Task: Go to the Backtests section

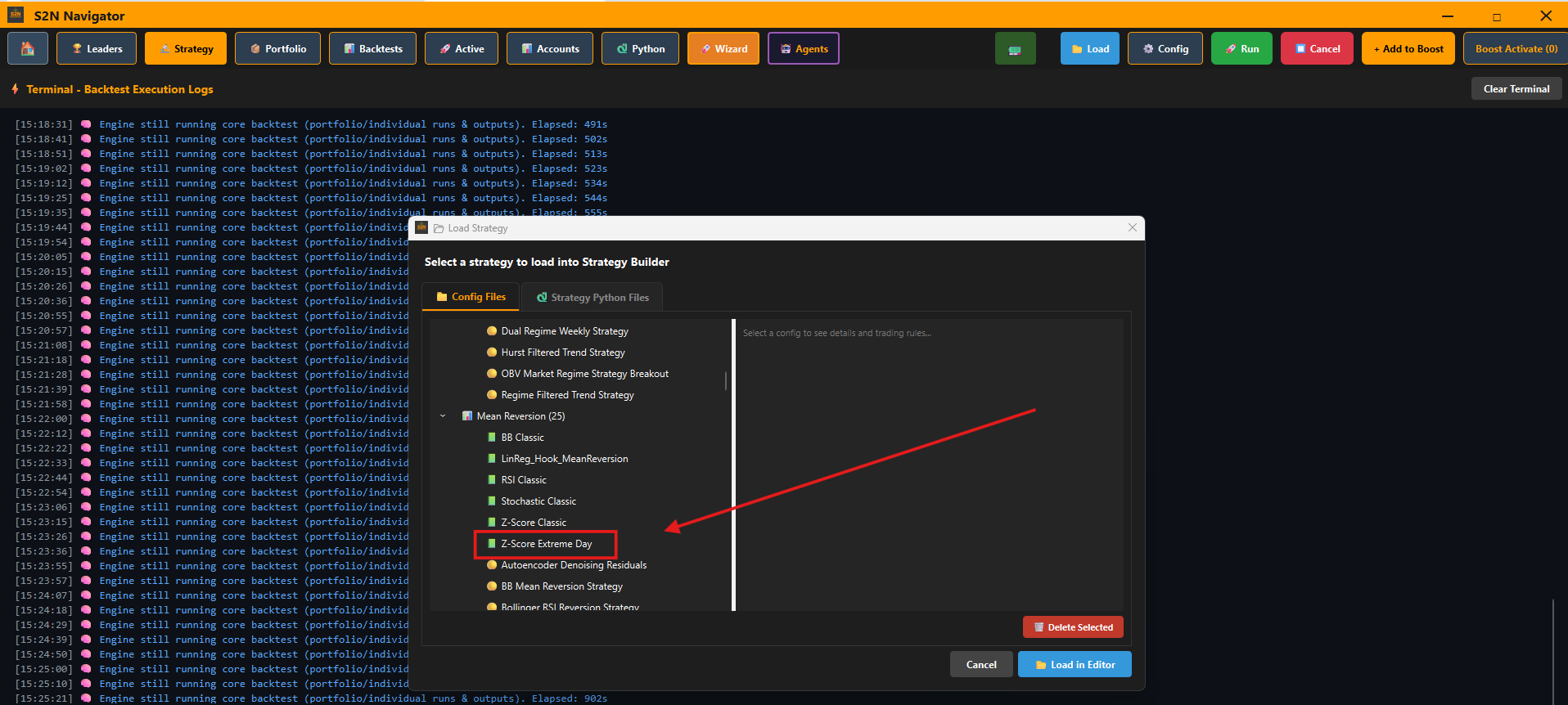Action: pyautogui.click(x=373, y=48)
